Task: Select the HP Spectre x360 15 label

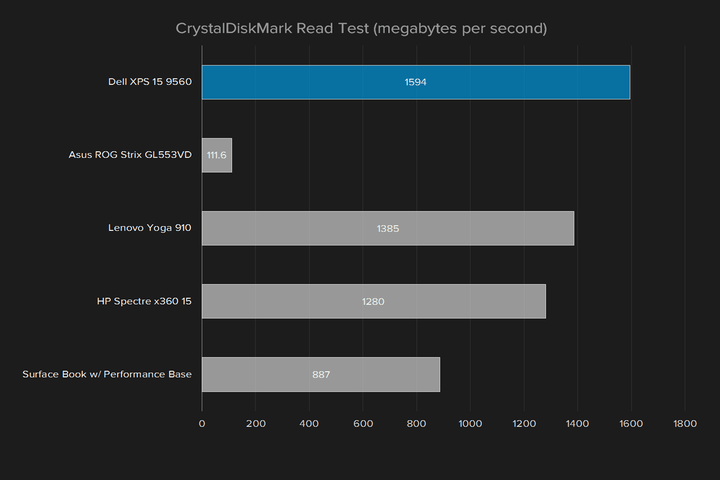Action: click(x=144, y=301)
